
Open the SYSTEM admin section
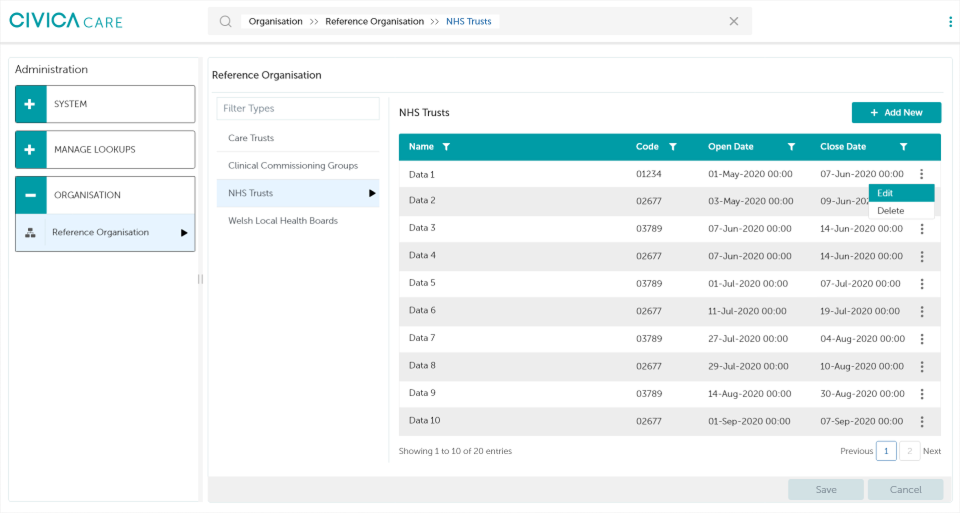click(105, 104)
